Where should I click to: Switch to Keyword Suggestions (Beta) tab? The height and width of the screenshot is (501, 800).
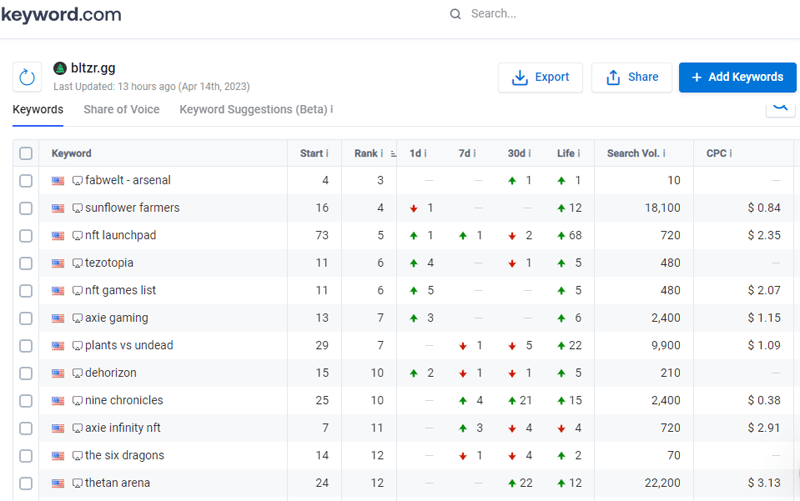coord(255,110)
